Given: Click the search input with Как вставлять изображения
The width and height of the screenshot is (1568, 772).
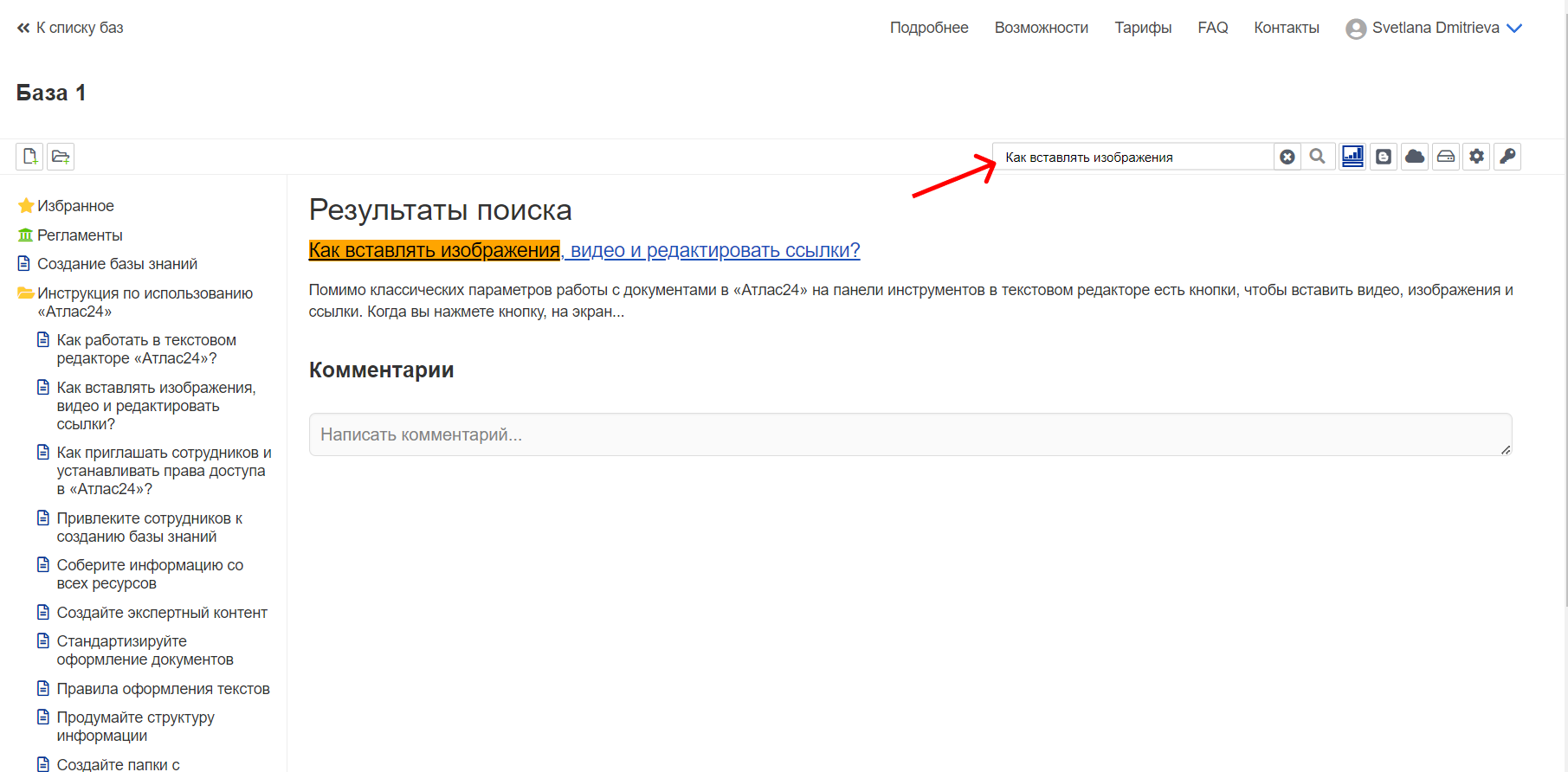Looking at the screenshot, I should click(1133, 157).
